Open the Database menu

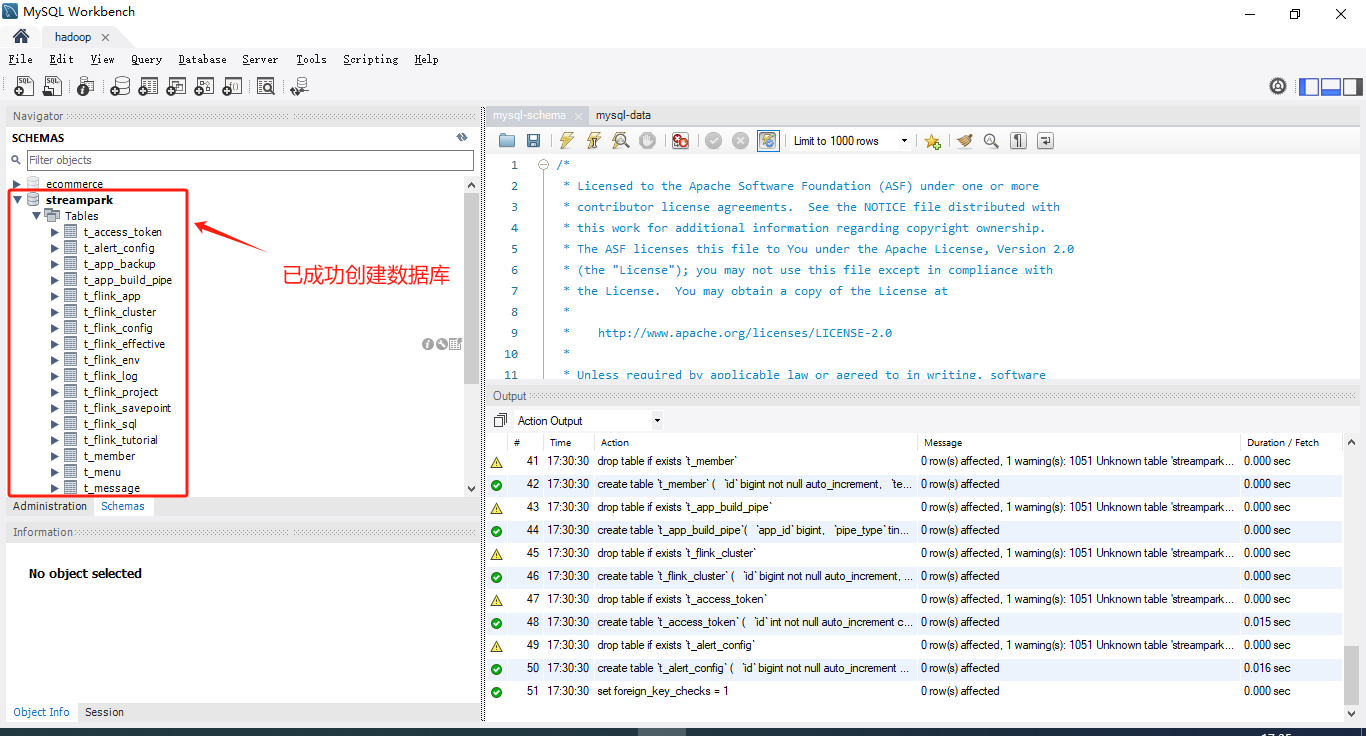202,59
